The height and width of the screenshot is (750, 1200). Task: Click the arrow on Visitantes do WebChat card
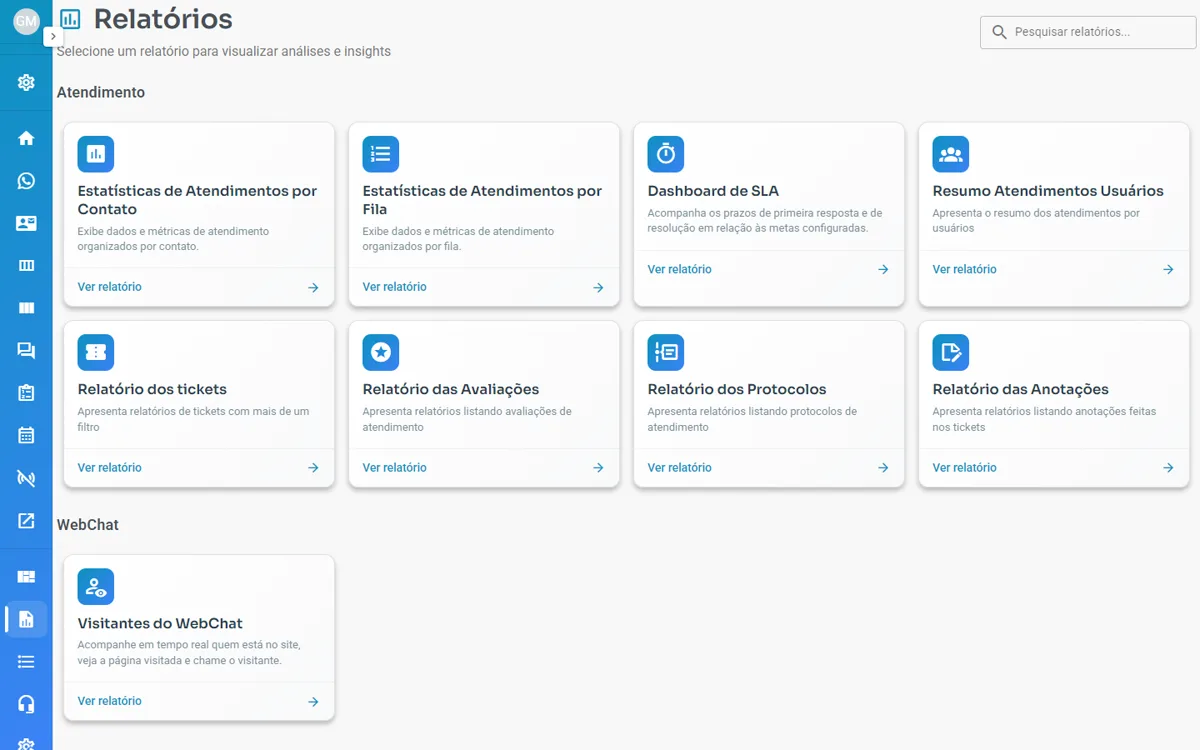pos(313,702)
